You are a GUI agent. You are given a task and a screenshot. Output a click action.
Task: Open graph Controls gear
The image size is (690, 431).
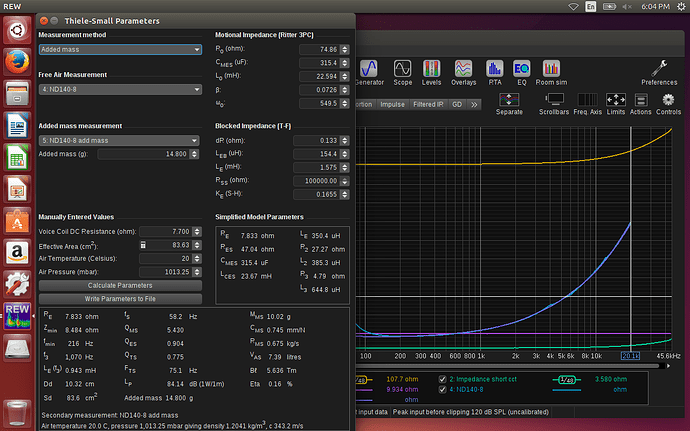tap(668, 104)
